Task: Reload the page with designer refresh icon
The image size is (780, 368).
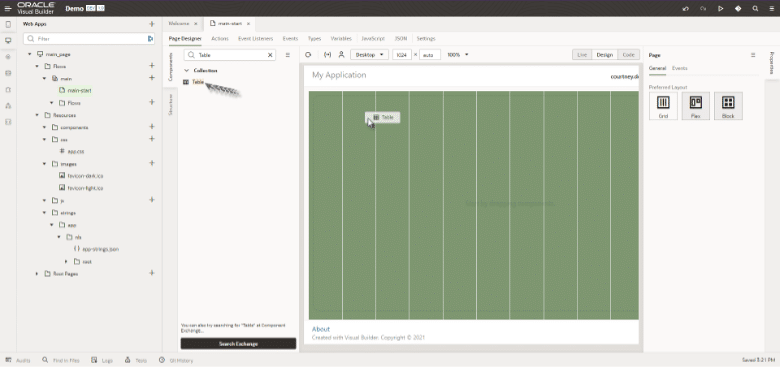Action: point(308,55)
